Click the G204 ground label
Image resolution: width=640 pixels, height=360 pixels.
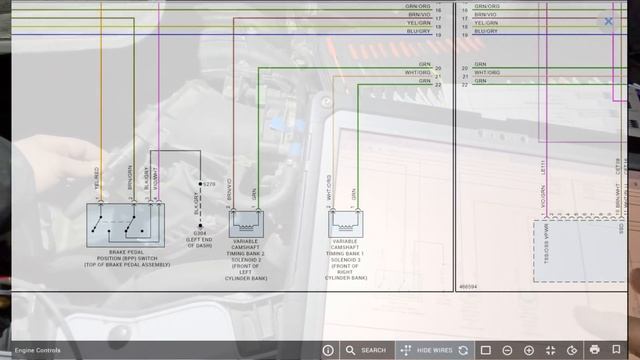click(199, 233)
